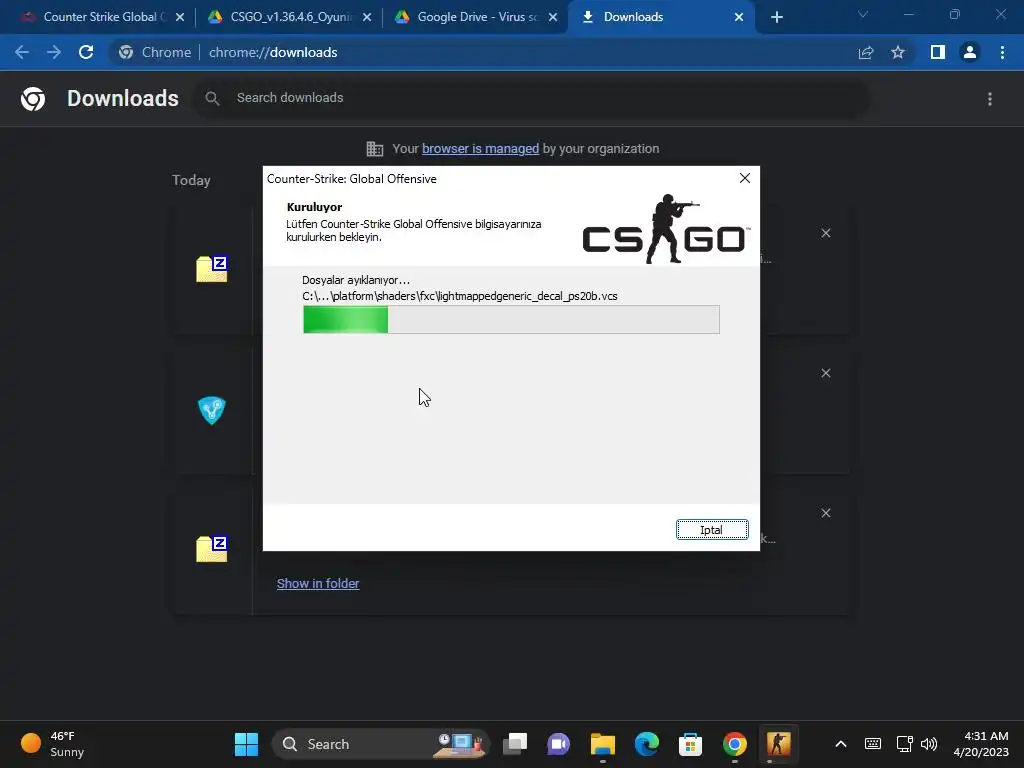Screen dimensions: 1024x768
Task: Open the Chat app on taskbar
Action: 558,744
